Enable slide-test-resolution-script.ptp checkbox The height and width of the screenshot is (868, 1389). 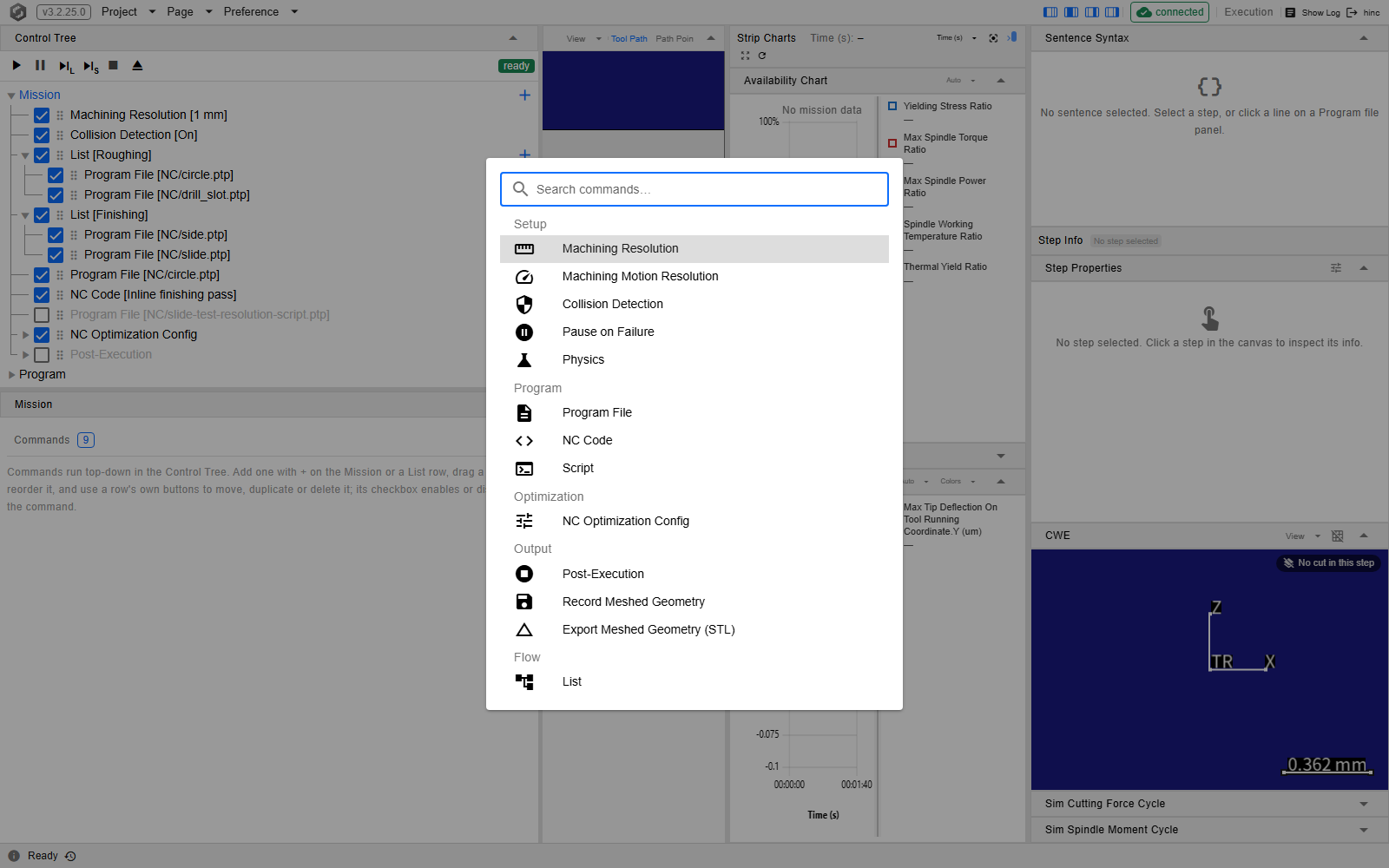click(x=42, y=315)
